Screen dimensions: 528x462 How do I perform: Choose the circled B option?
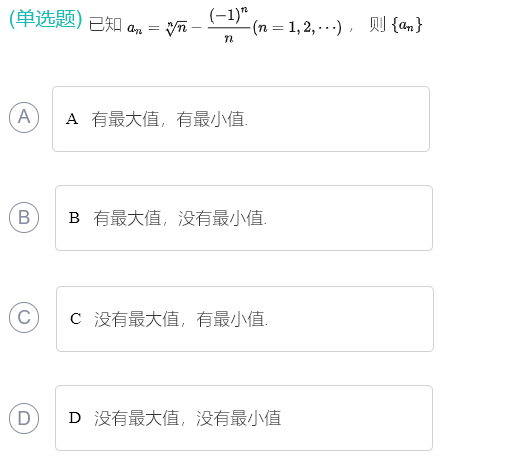click(x=24, y=217)
